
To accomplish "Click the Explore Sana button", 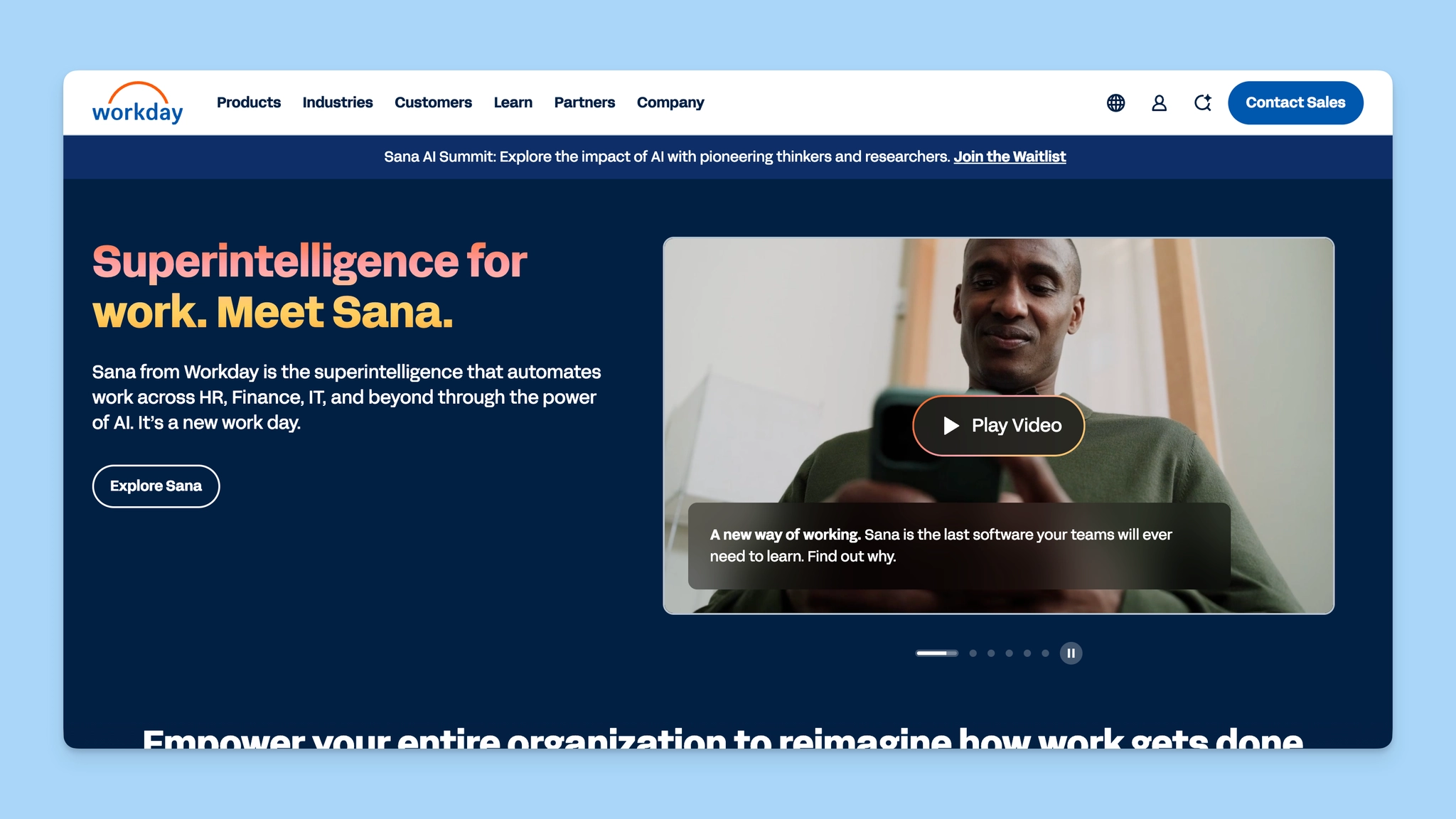I will [156, 486].
